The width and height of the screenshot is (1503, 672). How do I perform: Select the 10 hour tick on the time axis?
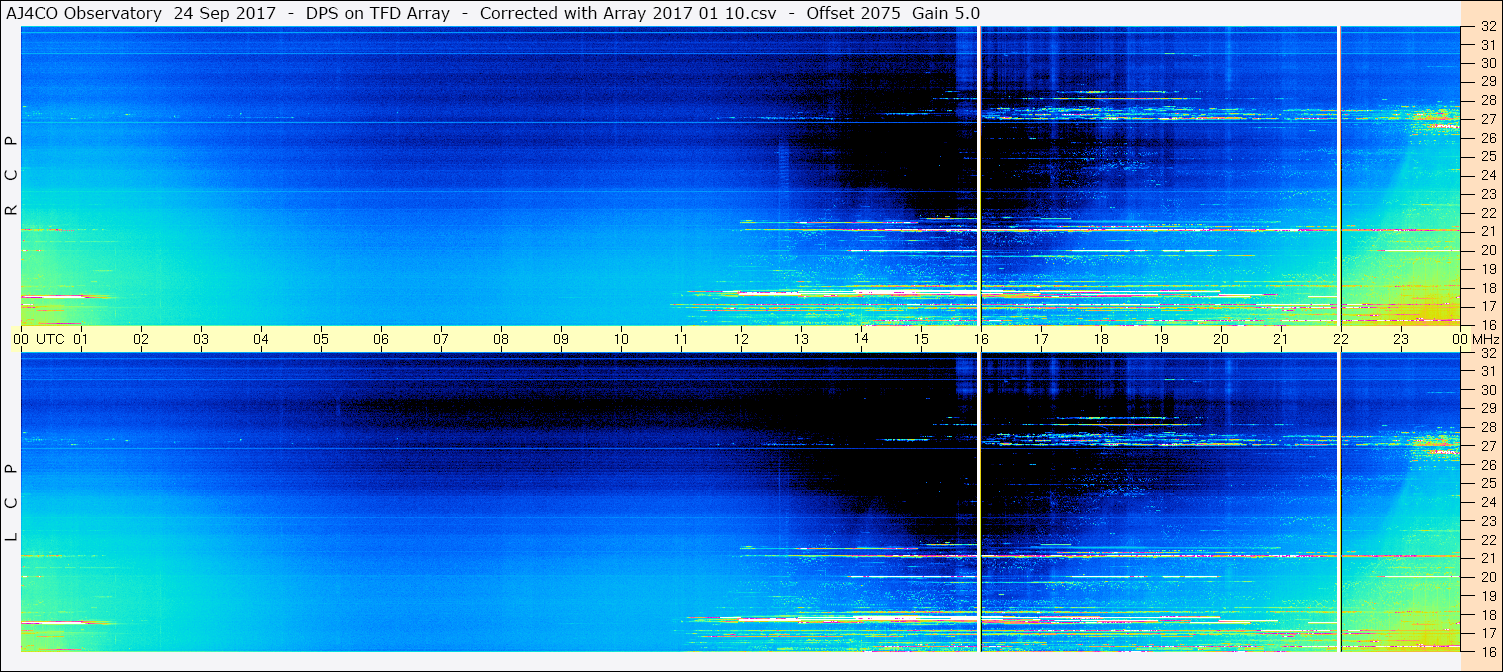[x=621, y=339]
